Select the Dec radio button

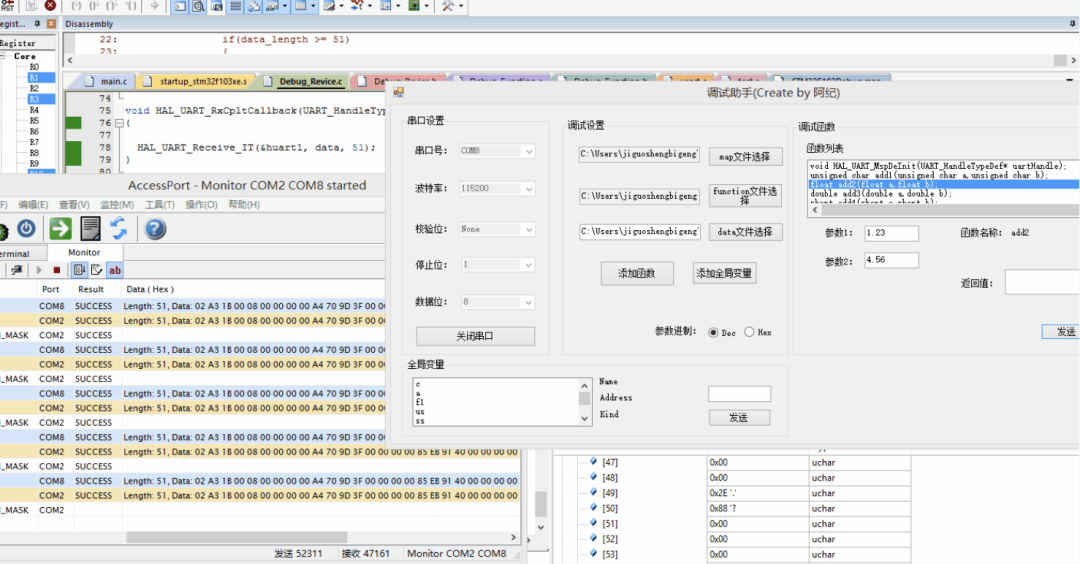pos(714,332)
